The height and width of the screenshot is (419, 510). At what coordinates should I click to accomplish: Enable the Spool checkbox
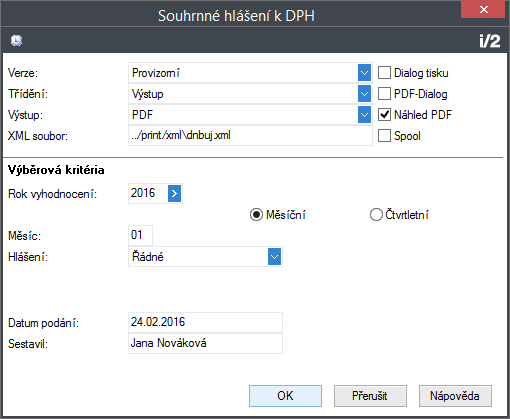click(x=384, y=136)
